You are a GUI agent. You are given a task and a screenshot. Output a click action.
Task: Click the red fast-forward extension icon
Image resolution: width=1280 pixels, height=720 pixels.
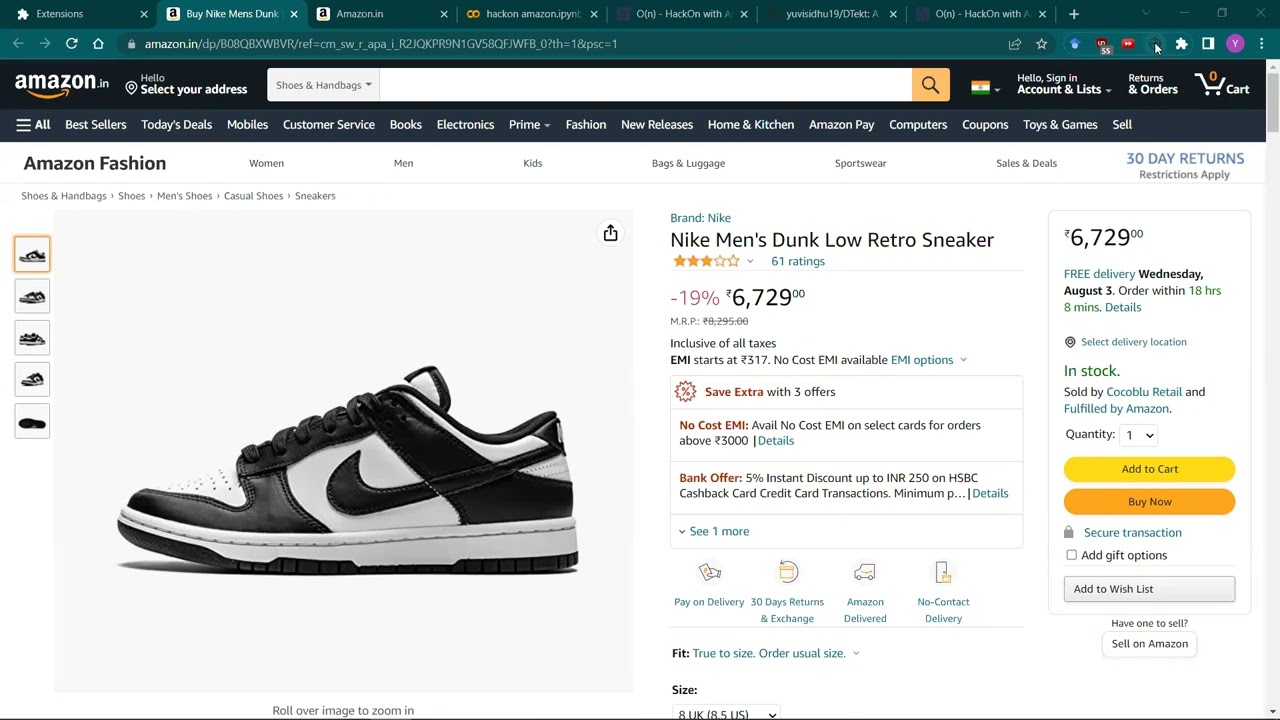[1128, 44]
